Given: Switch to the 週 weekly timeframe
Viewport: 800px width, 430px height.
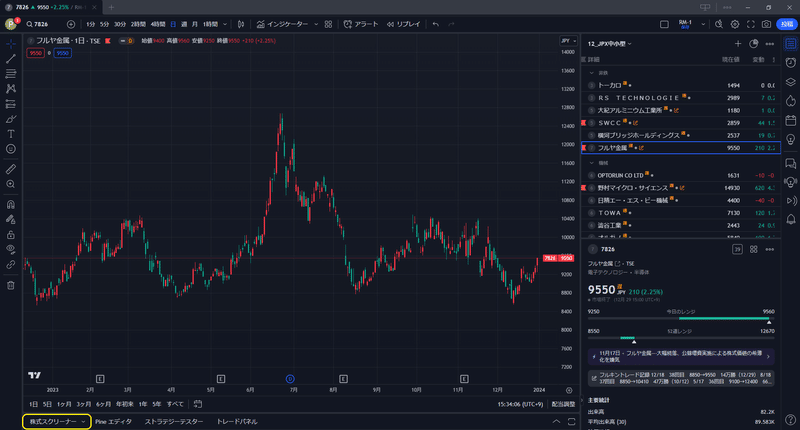Looking at the screenshot, I should (184, 24).
